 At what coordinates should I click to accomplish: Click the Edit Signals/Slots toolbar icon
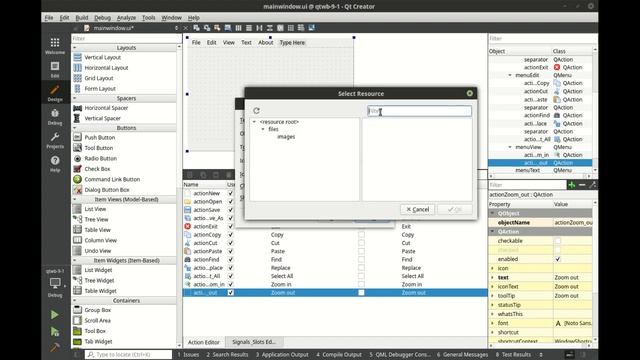[207, 28]
